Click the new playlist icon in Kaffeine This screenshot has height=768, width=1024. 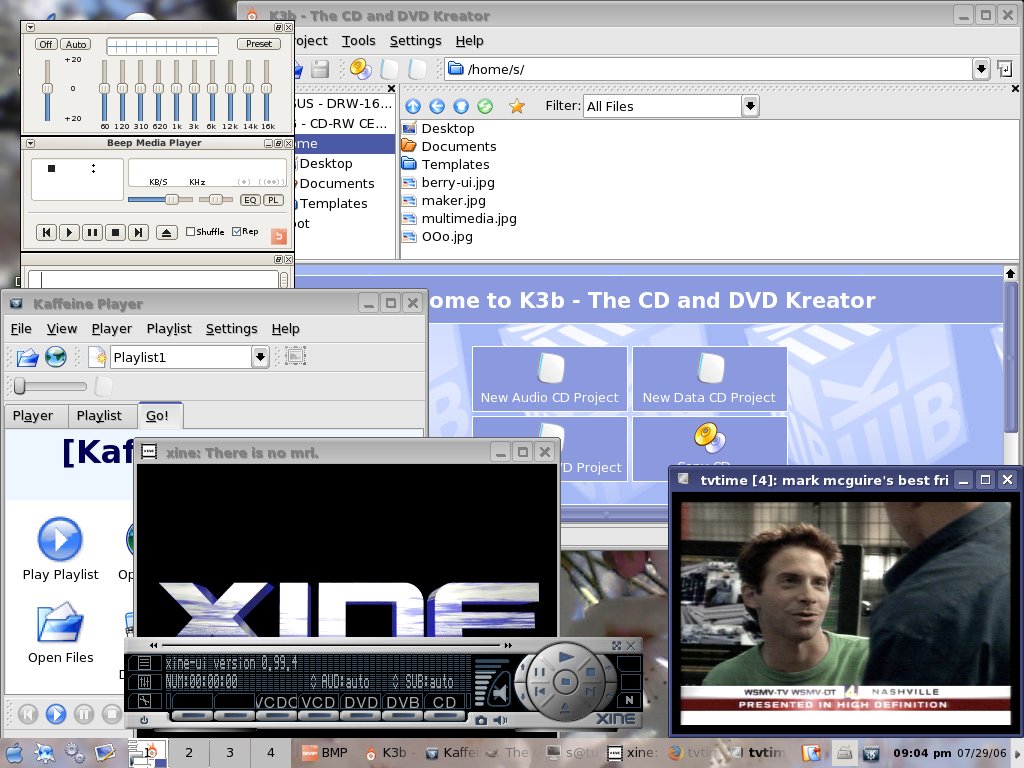97,357
